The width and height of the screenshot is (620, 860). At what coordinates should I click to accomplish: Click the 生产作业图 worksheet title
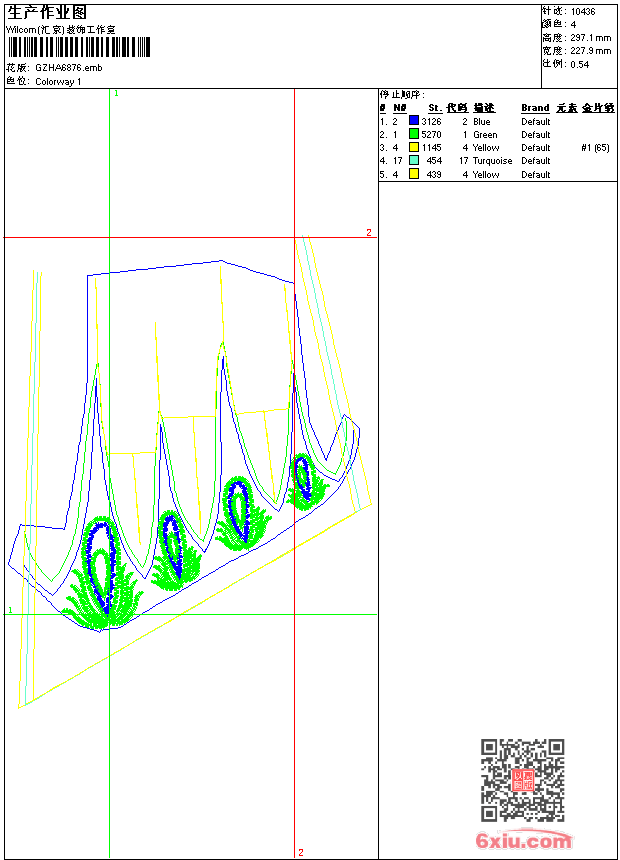(47, 12)
